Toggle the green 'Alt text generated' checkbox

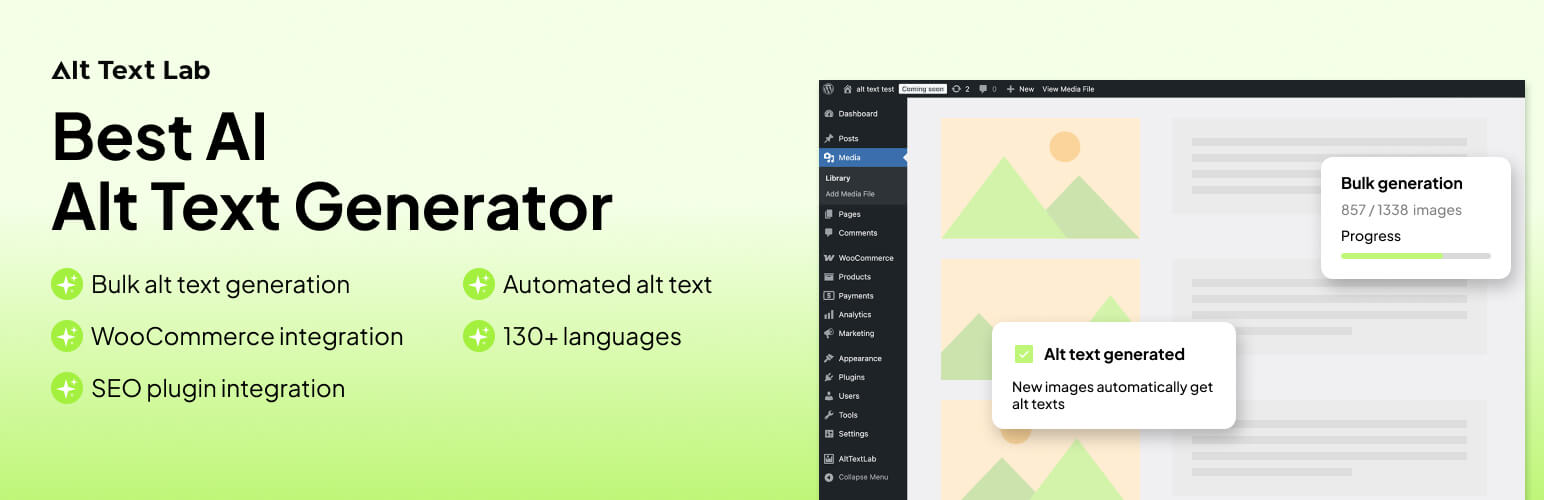pos(1023,354)
